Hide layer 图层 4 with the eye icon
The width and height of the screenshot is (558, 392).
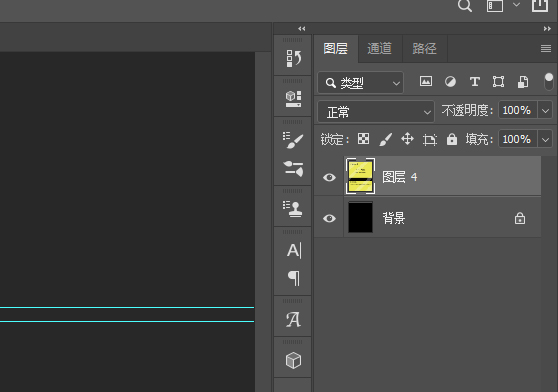coord(329,177)
